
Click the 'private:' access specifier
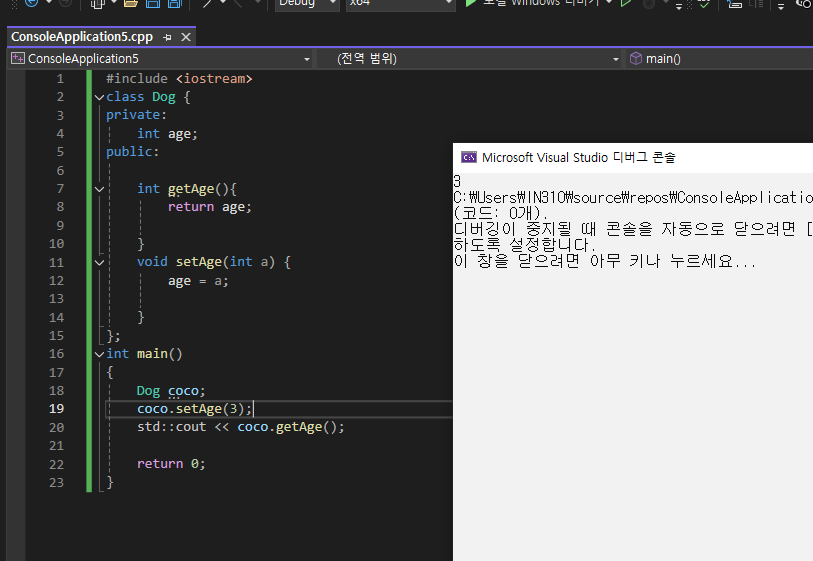(x=136, y=115)
